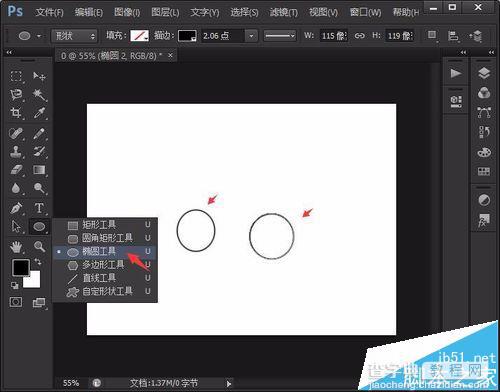Open the 图层(L) menu
500x392 pixels.
(165, 12)
